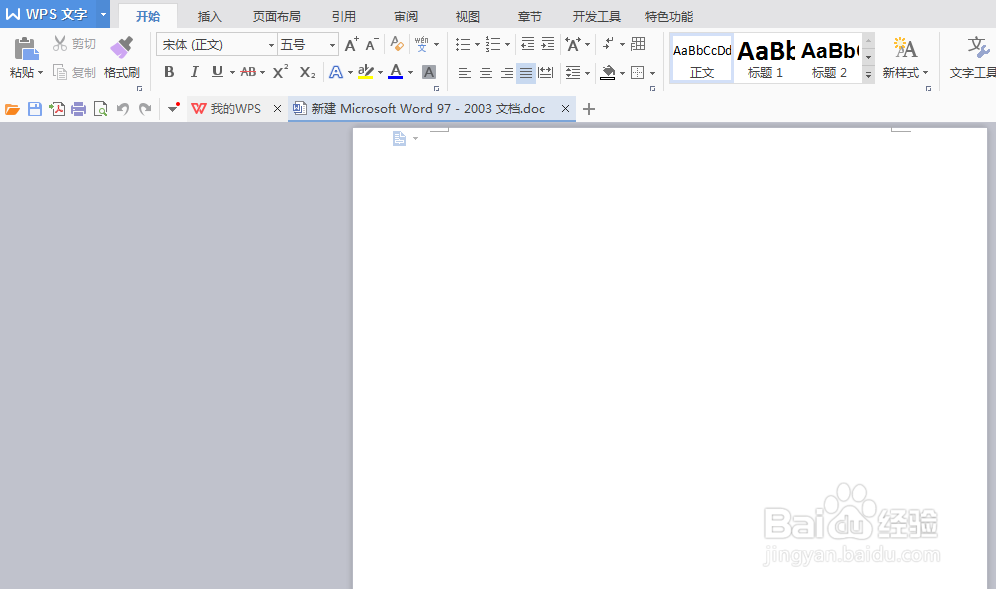The width and height of the screenshot is (996, 589).
Task: Click the Paste clipboard icon
Action: pyautogui.click(x=26, y=49)
